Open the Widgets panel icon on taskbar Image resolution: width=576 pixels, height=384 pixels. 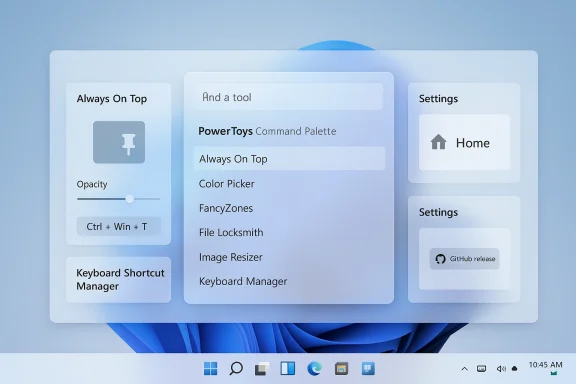288,368
